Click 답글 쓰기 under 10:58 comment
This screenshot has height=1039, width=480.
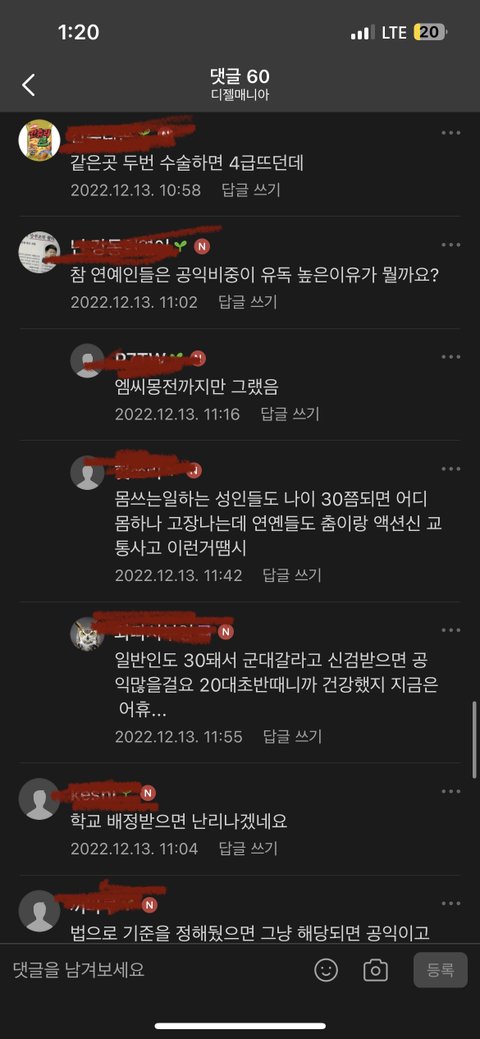[x=251, y=190]
